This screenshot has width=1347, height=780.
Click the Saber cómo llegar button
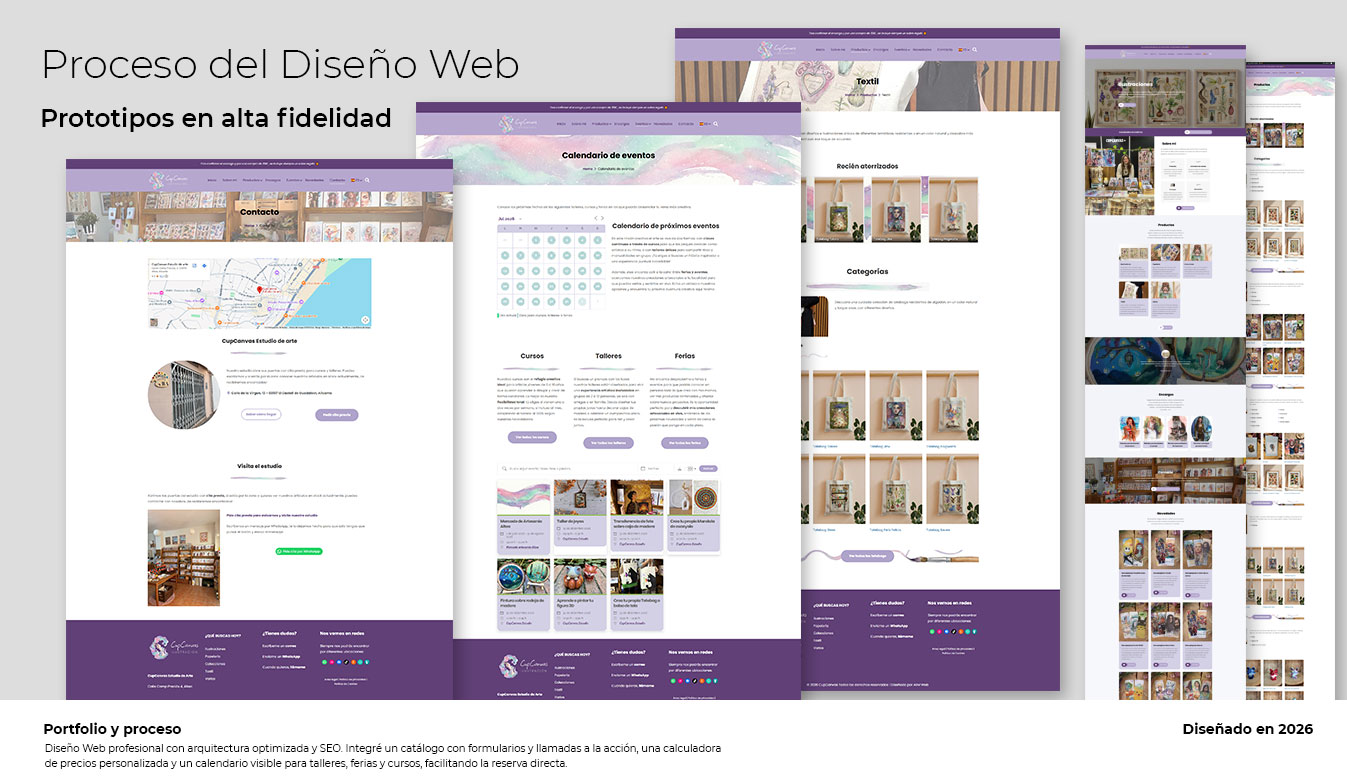pos(260,414)
